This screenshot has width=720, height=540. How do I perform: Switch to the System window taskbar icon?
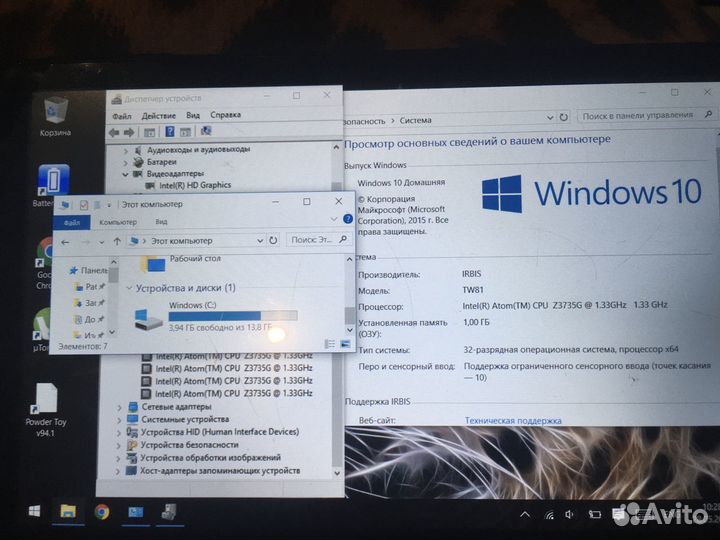(x=135, y=512)
